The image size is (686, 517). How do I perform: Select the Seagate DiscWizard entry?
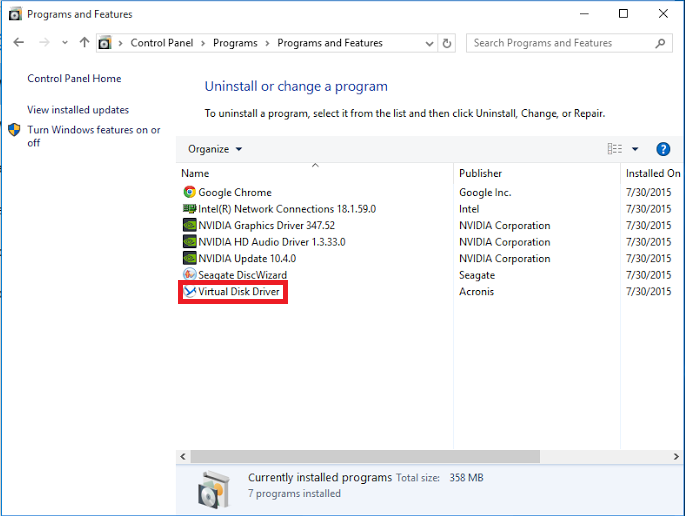[242, 275]
